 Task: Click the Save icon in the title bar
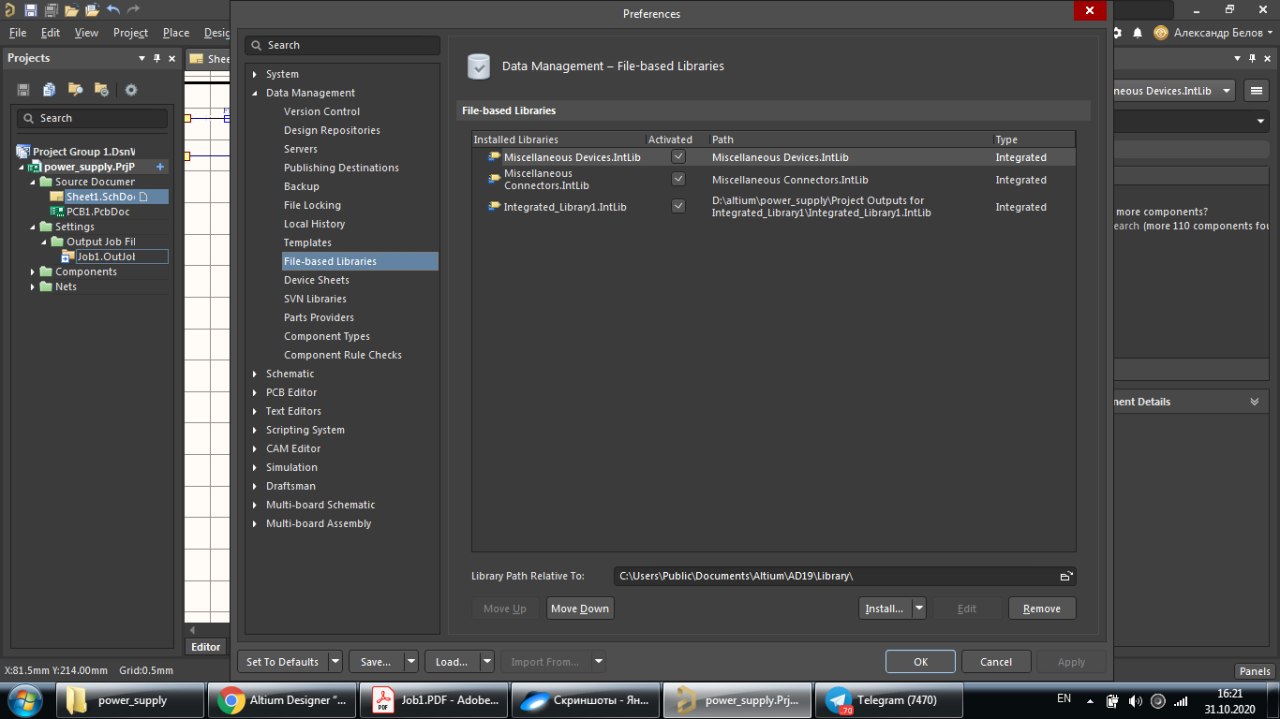(30, 10)
